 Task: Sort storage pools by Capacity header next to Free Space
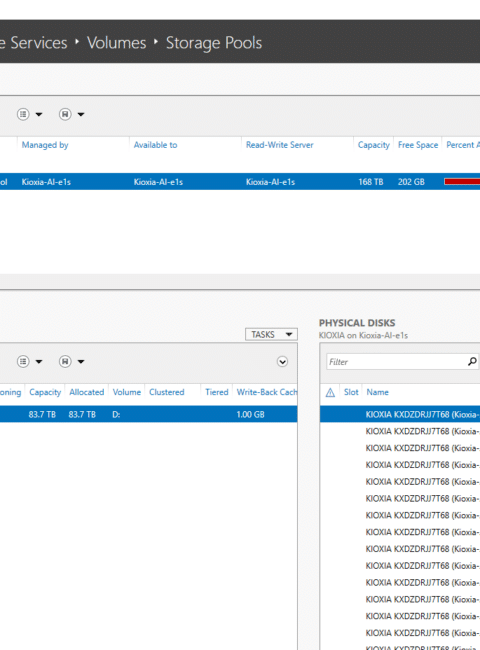(x=373, y=145)
